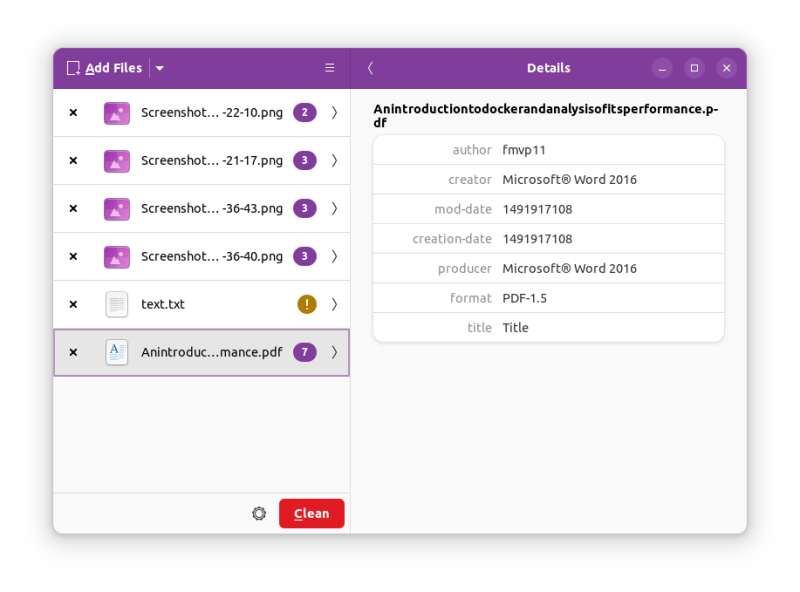800x592 pixels.
Task: Click the metadata count badge showing 7
Action: 305,353
